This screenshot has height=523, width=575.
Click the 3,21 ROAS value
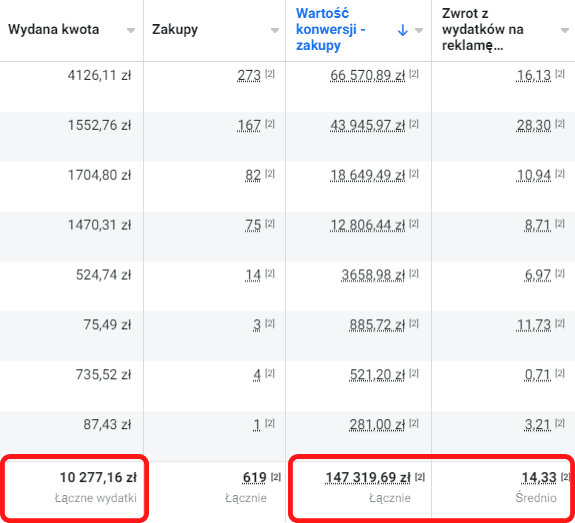pos(538,425)
